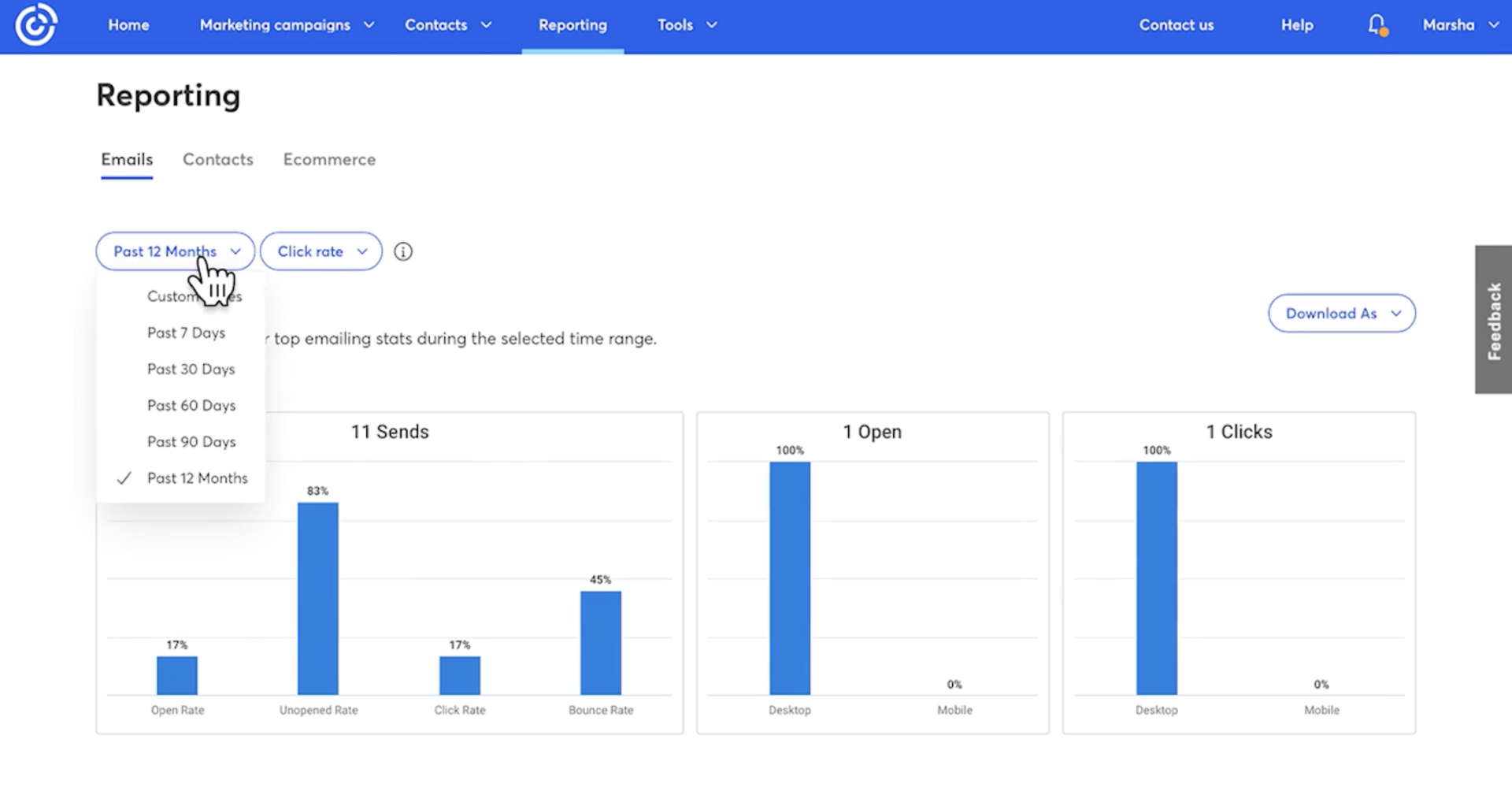Click the Contact us link
This screenshot has height=795, width=1512.
pyautogui.click(x=1176, y=25)
